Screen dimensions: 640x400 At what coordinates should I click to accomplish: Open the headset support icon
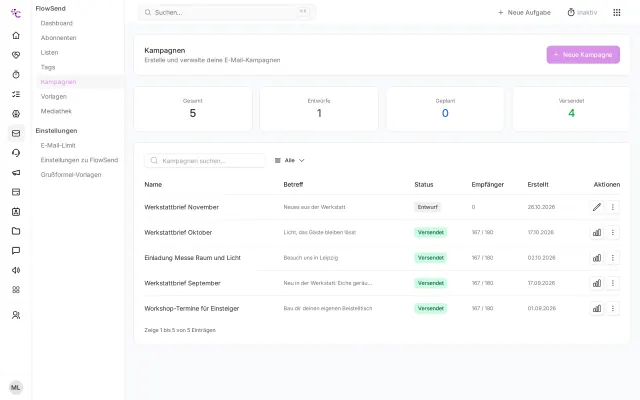point(16,153)
